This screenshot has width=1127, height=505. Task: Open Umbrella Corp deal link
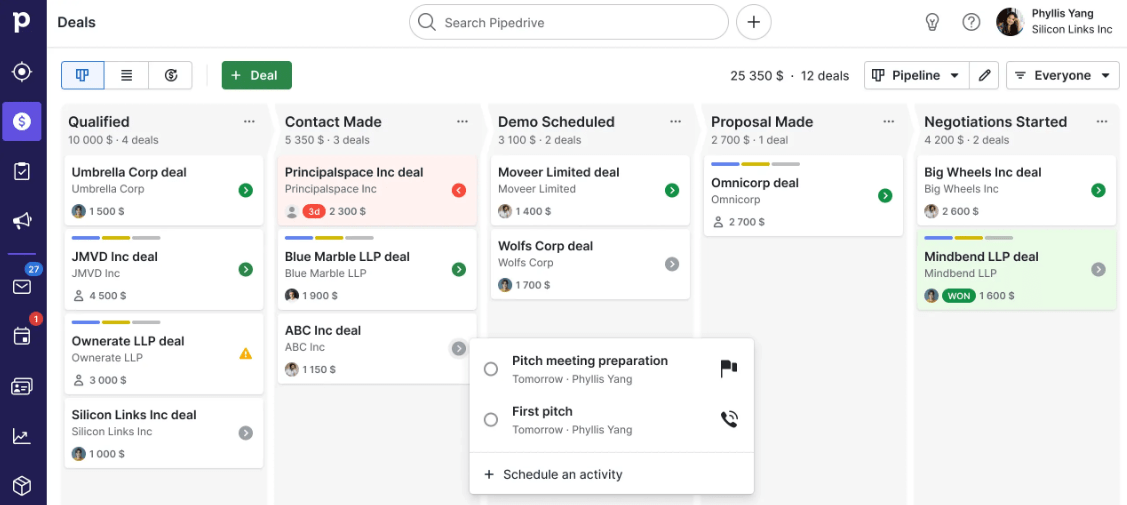129,172
